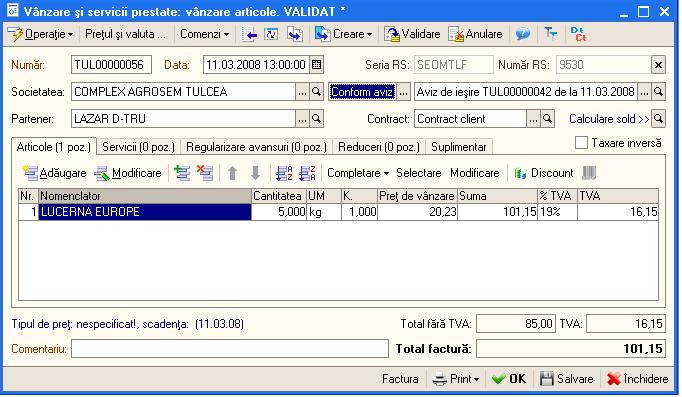Click magnifier icon next to Societatea
Viewport: 682px width, 397px height.
(317, 92)
